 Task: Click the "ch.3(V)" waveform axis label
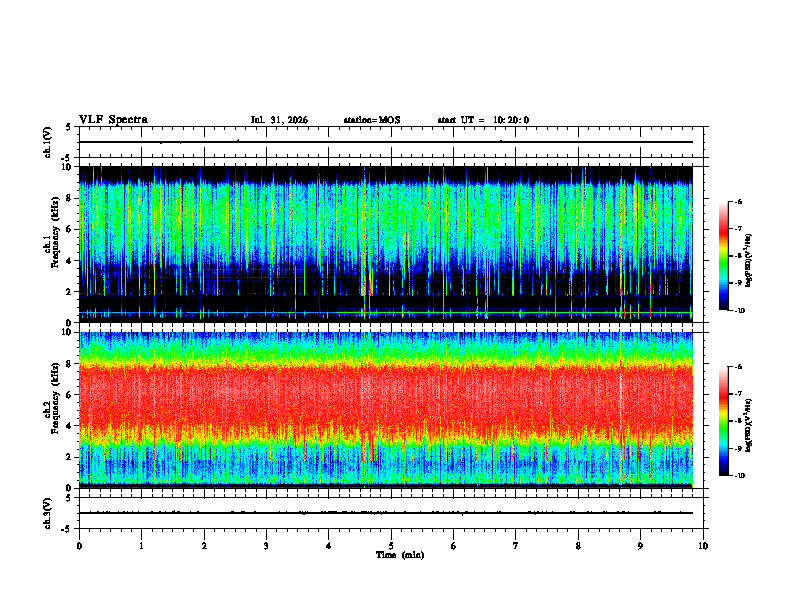pyautogui.click(x=47, y=513)
